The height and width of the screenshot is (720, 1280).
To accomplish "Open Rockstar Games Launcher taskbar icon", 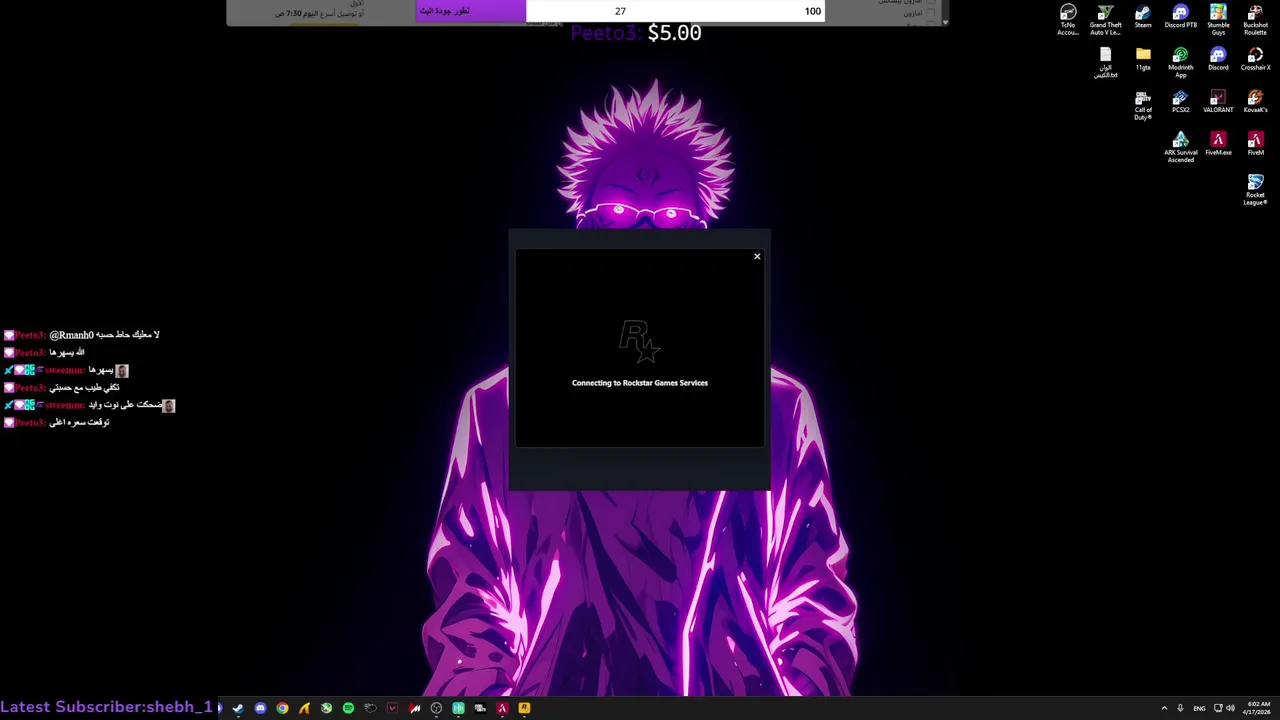I will click(524, 708).
